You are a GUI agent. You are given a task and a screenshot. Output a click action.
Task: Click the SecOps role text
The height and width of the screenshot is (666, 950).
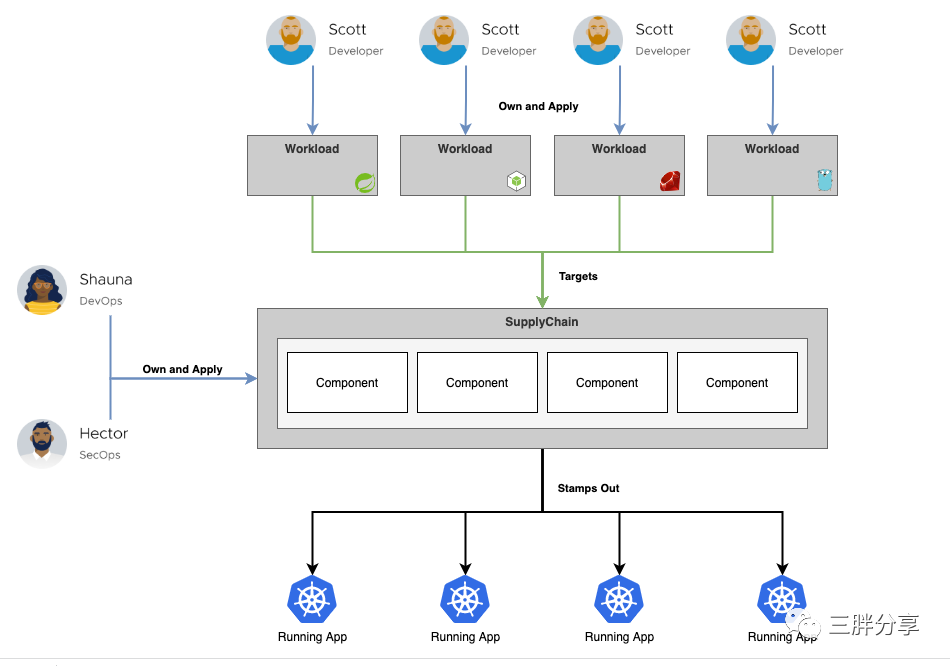tap(100, 455)
